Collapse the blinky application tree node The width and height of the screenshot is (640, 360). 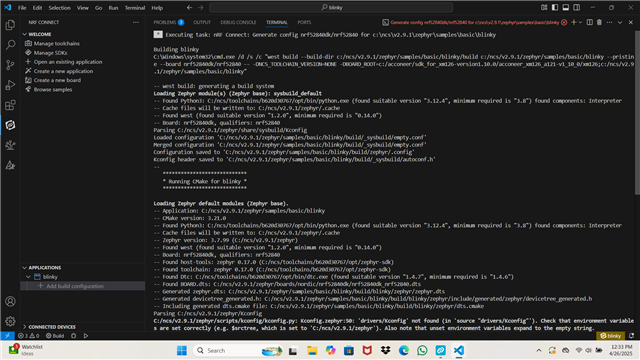[x=28, y=277]
